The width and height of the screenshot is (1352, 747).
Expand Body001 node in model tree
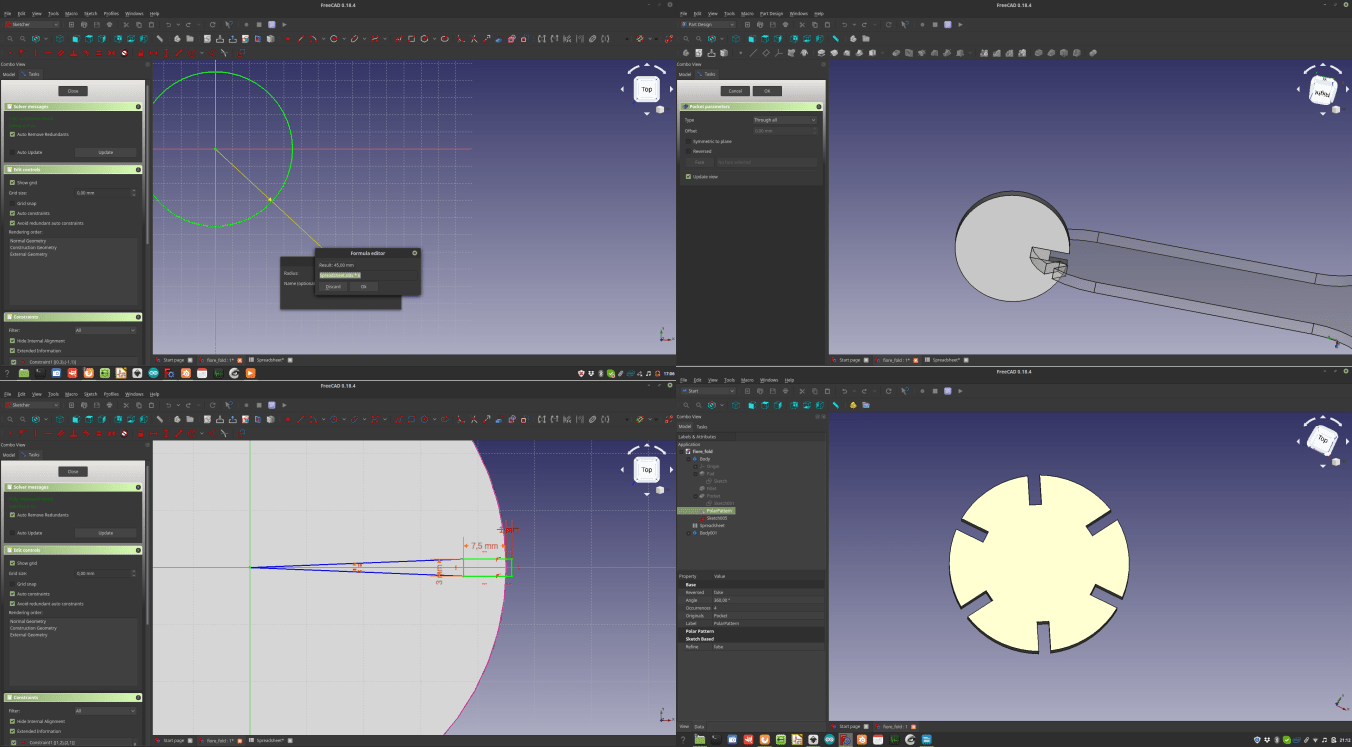(688, 533)
